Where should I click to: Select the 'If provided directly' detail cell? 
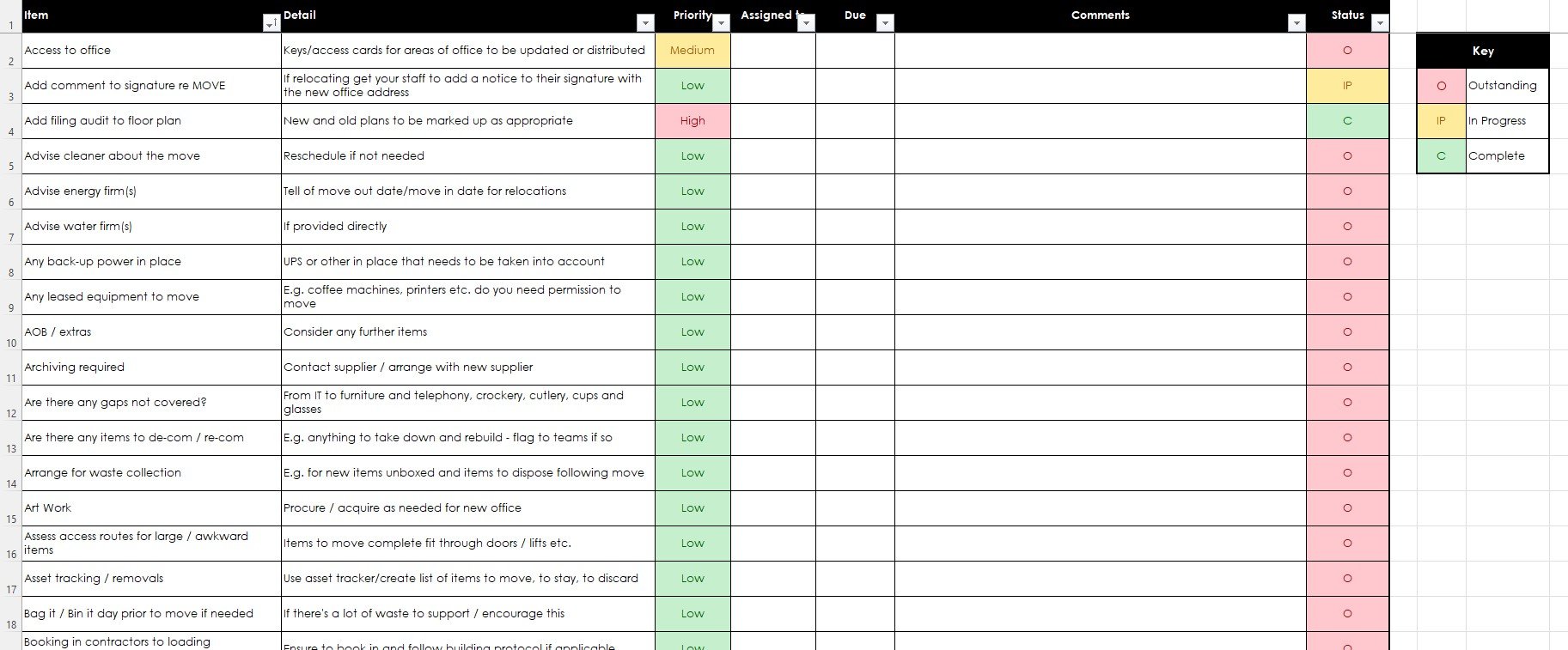[x=467, y=227]
